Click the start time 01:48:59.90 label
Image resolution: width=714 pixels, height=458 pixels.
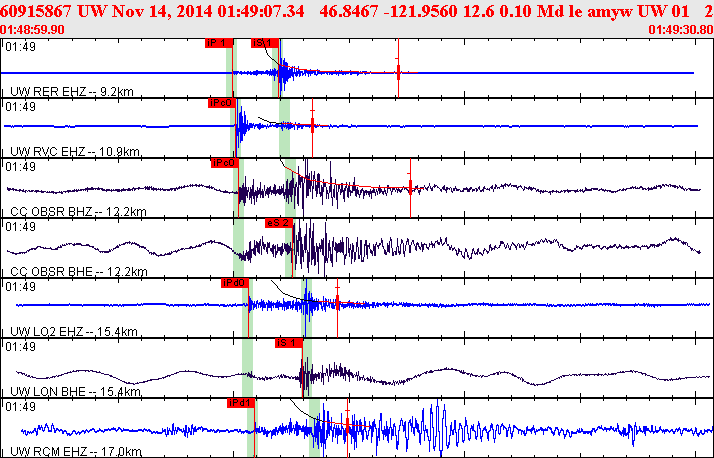[32, 30]
